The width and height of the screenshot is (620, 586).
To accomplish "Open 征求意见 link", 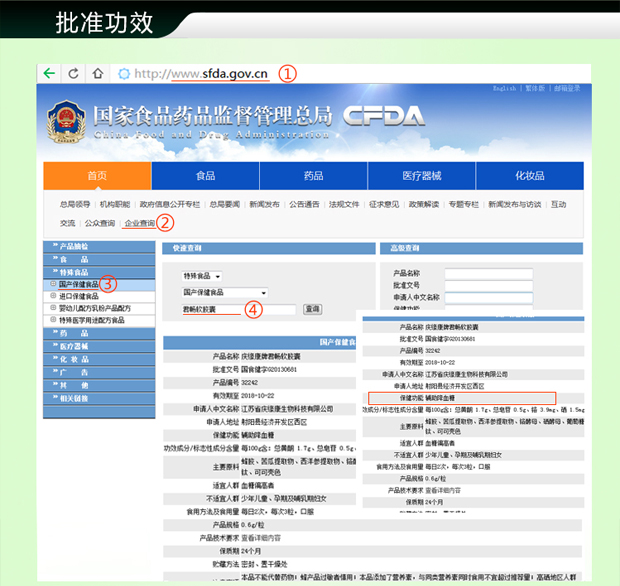I will click(384, 204).
